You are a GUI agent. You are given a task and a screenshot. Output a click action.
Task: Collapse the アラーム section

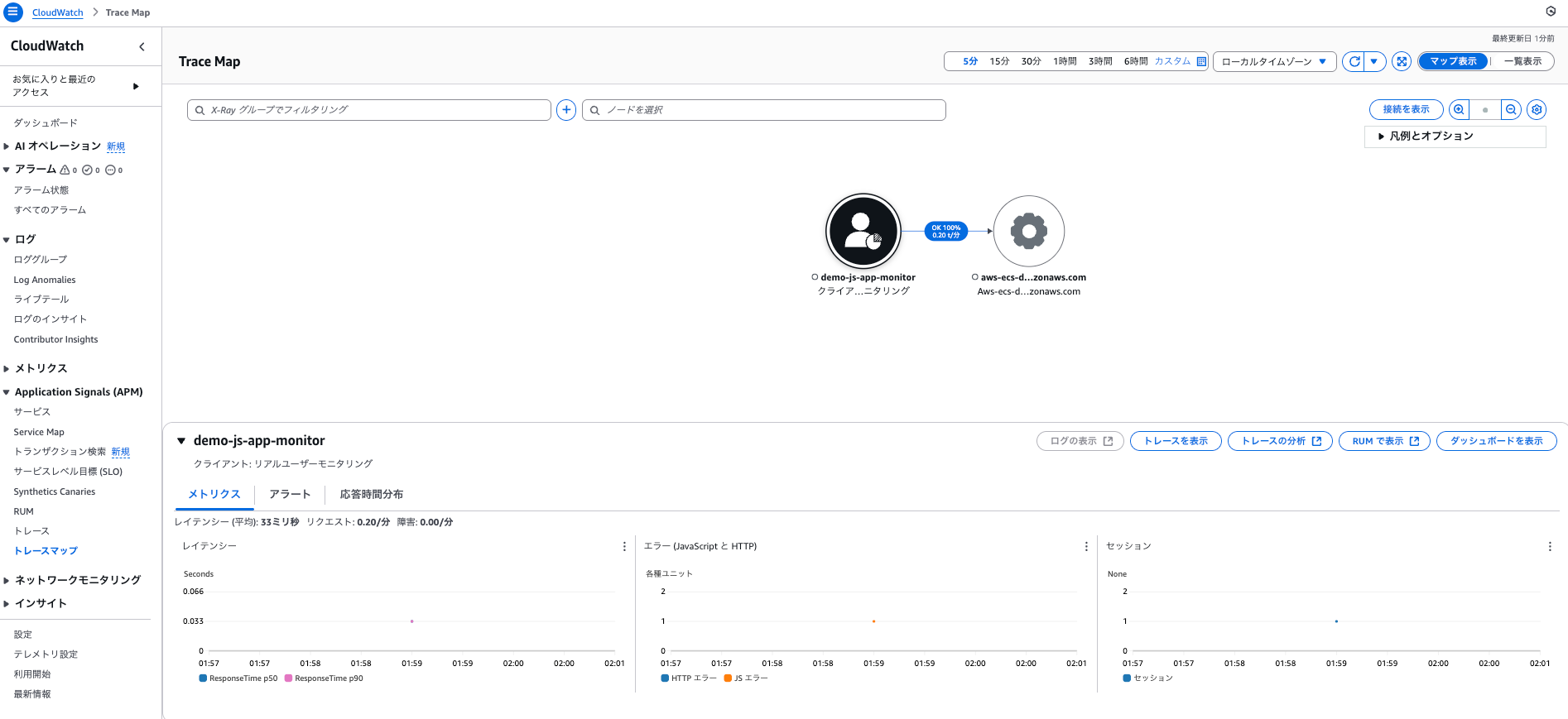(7, 170)
